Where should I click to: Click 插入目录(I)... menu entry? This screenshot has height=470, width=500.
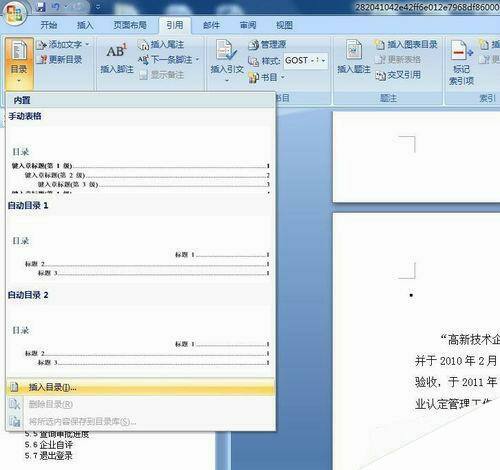pos(140,387)
